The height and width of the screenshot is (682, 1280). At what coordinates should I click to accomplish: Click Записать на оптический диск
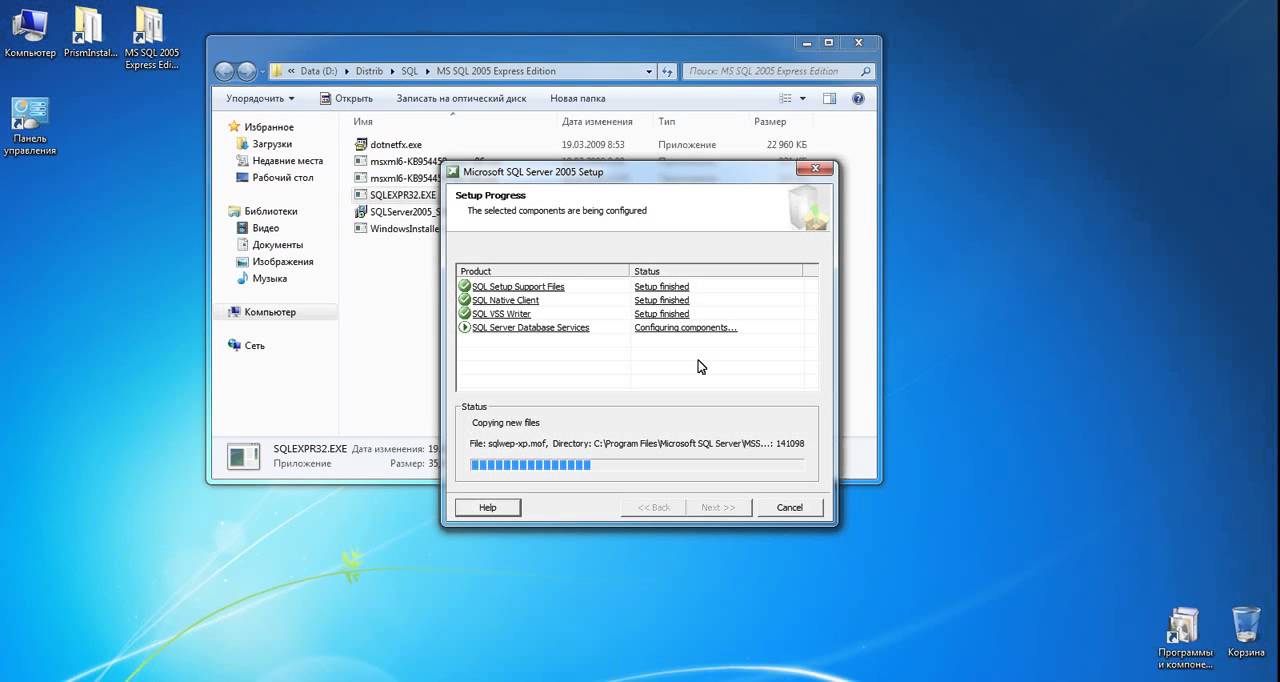click(x=461, y=99)
